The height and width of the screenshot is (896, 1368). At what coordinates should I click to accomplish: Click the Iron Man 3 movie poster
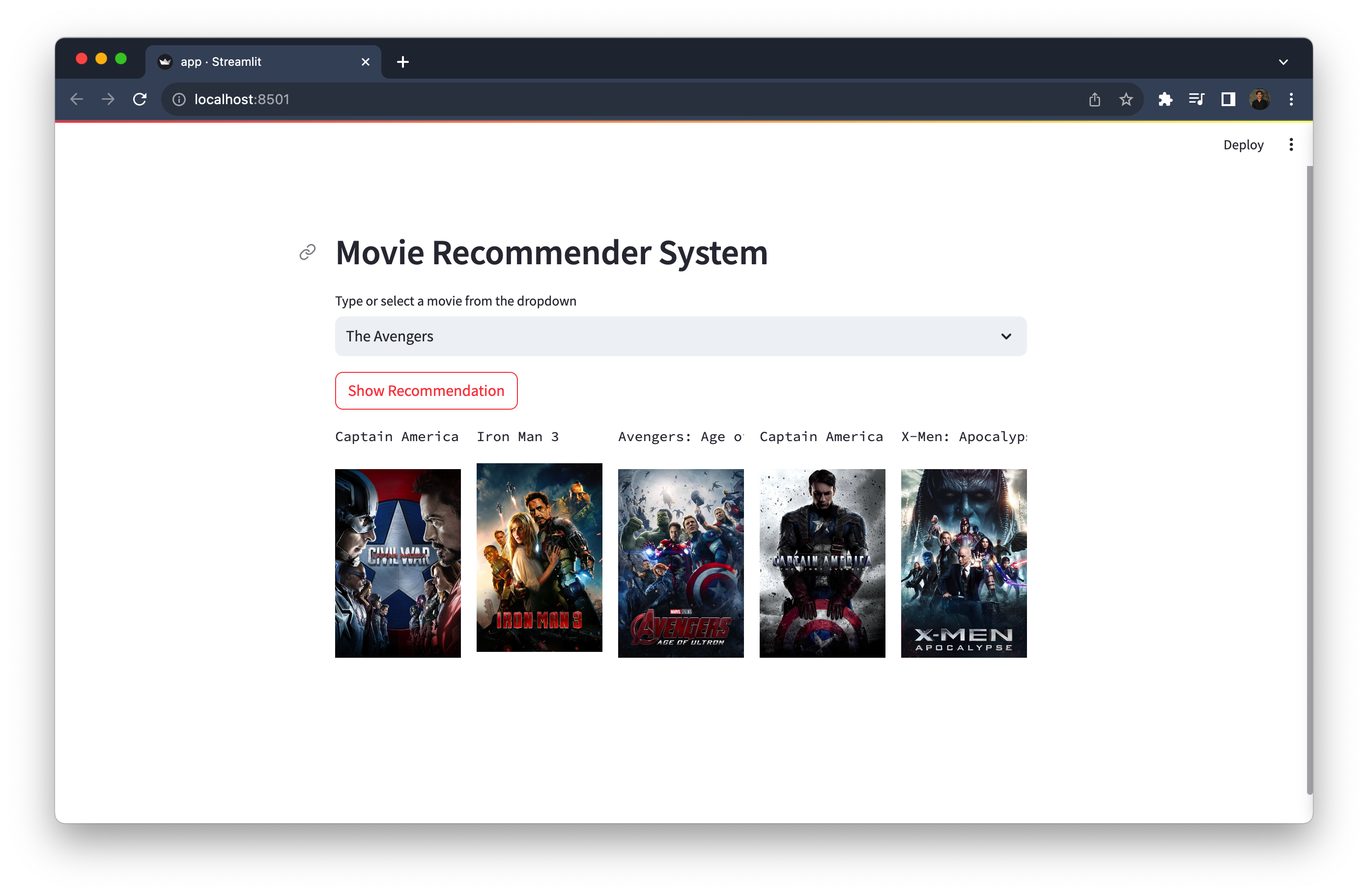539,559
